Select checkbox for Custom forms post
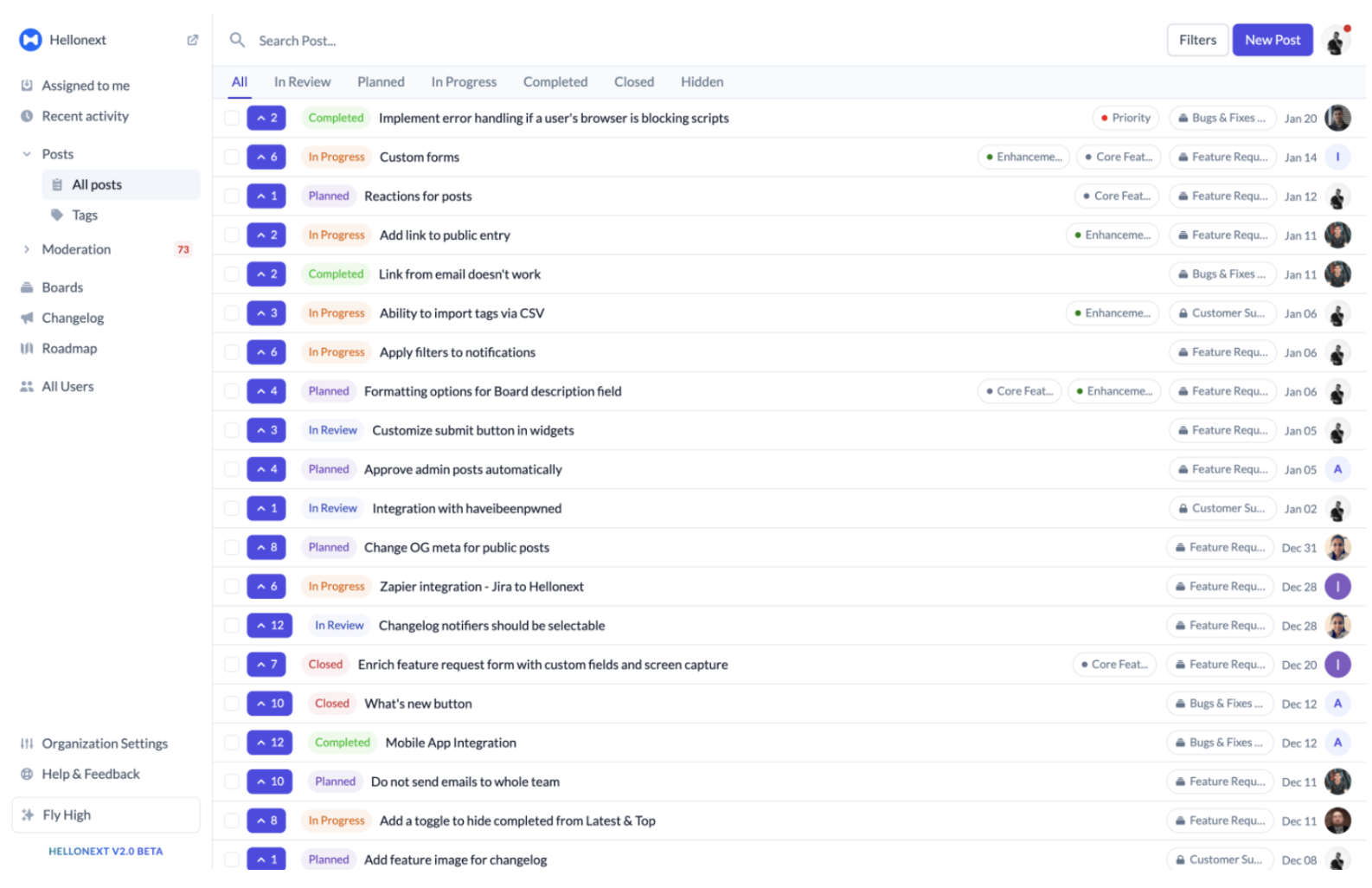The height and width of the screenshot is (888, 1372). [x=232, y=157]
